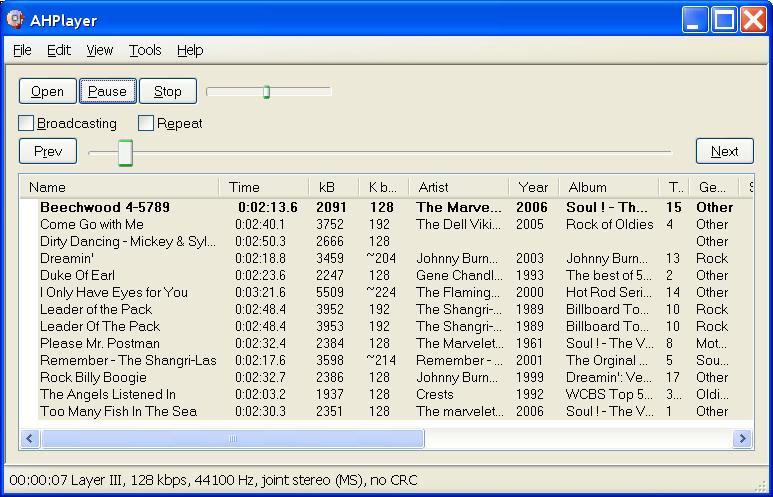773x497 pixels.
Task: Click bitrate ~224 in the playlist
Action: (x=381, y=292)
